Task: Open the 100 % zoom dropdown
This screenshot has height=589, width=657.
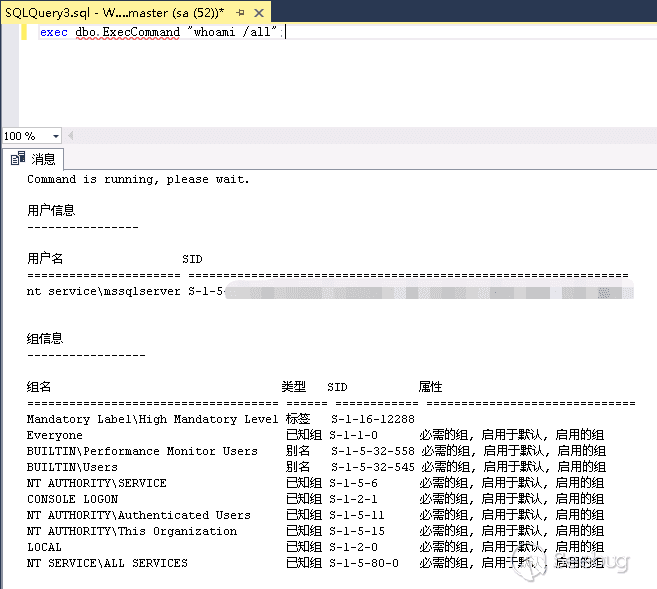Action: (x=55, y=136)
